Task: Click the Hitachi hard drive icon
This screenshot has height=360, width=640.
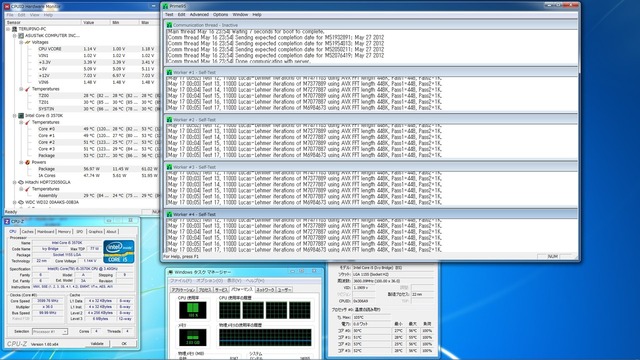Action: pyautogui.click(x=21, y=182)
